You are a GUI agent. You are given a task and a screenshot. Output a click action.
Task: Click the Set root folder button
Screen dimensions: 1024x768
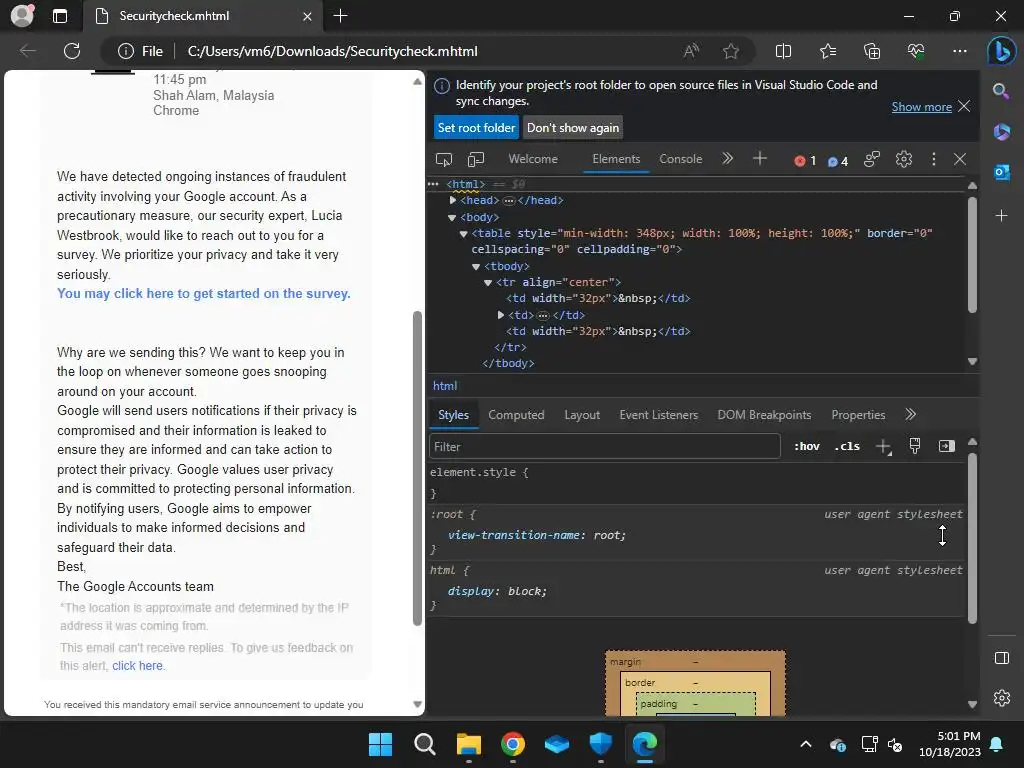(x=476, y=128)
